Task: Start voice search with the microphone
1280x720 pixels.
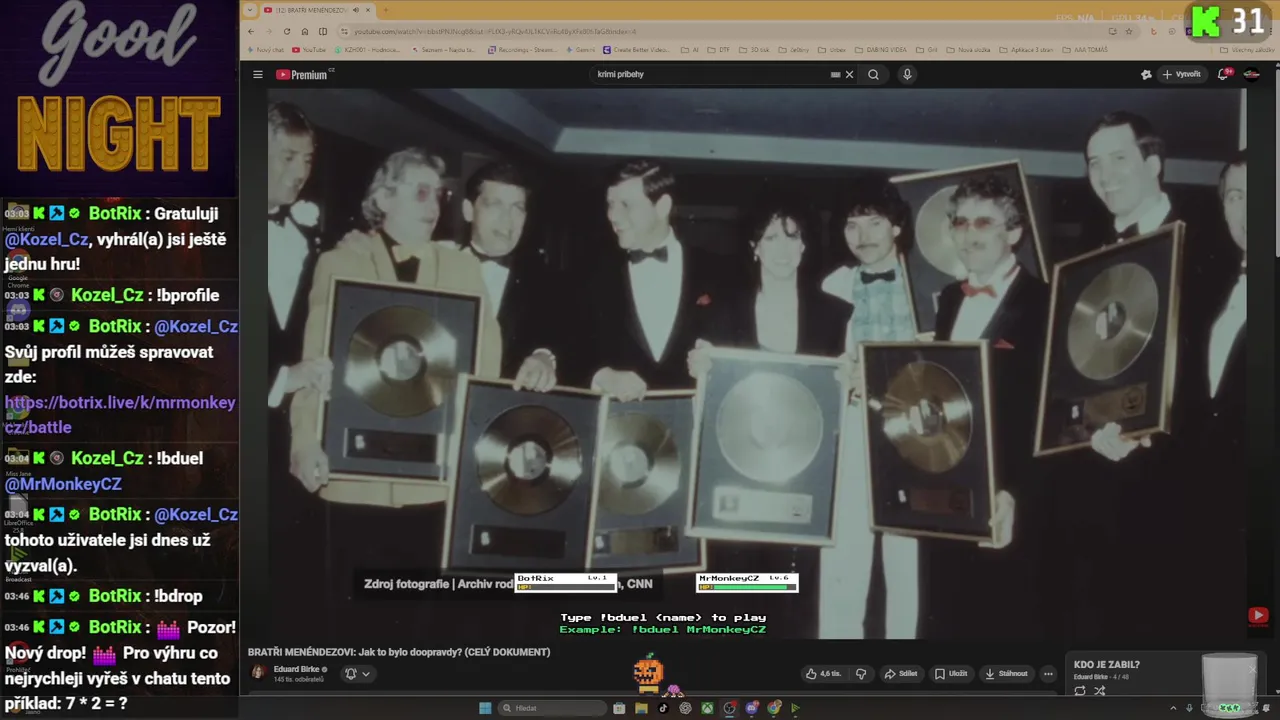Action: click(907, 74)
